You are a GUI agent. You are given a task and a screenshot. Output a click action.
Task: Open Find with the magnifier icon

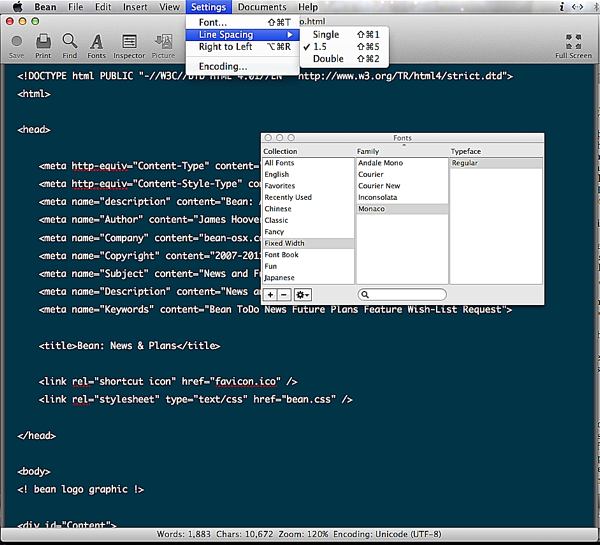[x=70, y=46]
